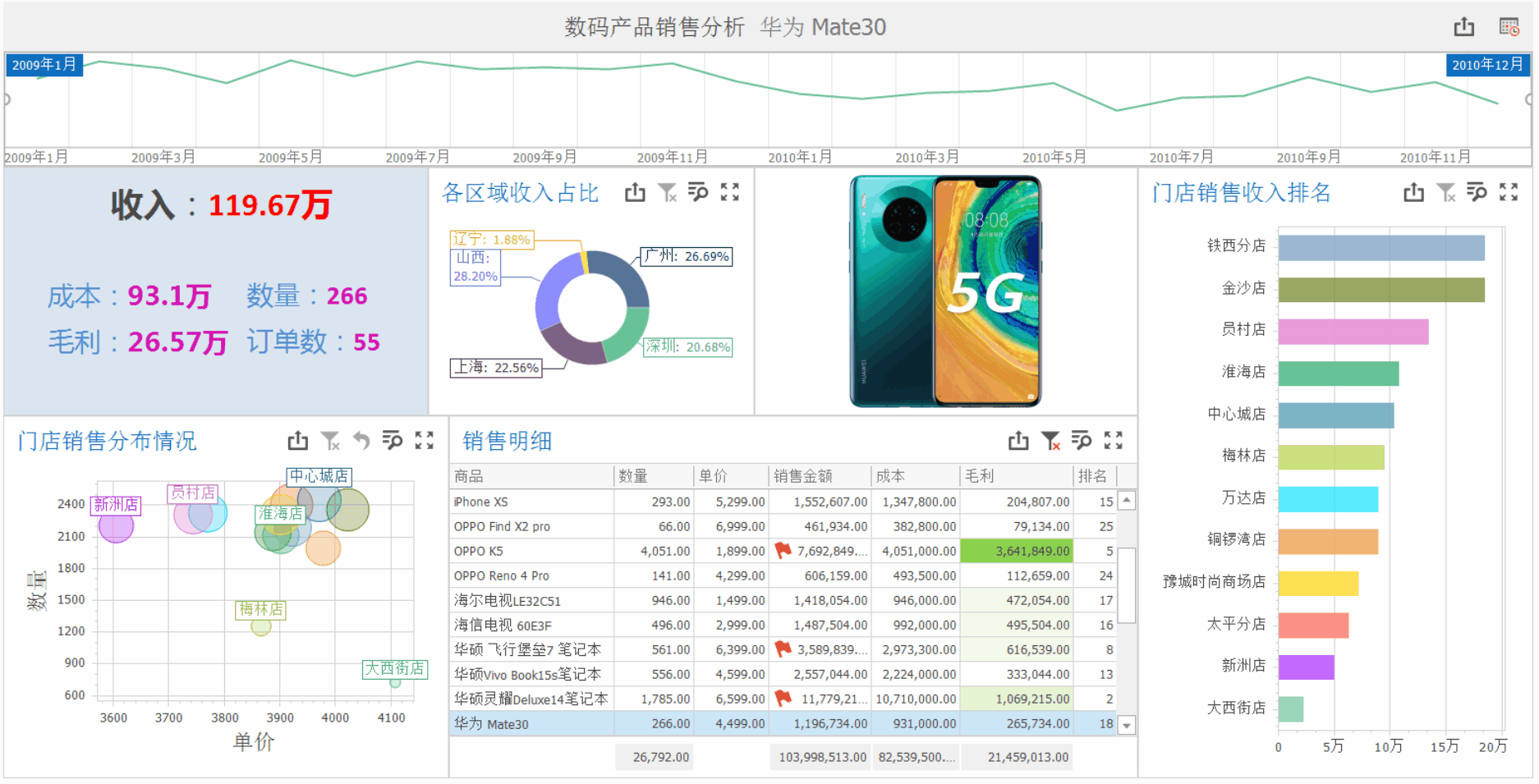Sort by the 单价 column header
Image resolution: width=1539 pixels, height=784 pixels.
click(732, 476)
